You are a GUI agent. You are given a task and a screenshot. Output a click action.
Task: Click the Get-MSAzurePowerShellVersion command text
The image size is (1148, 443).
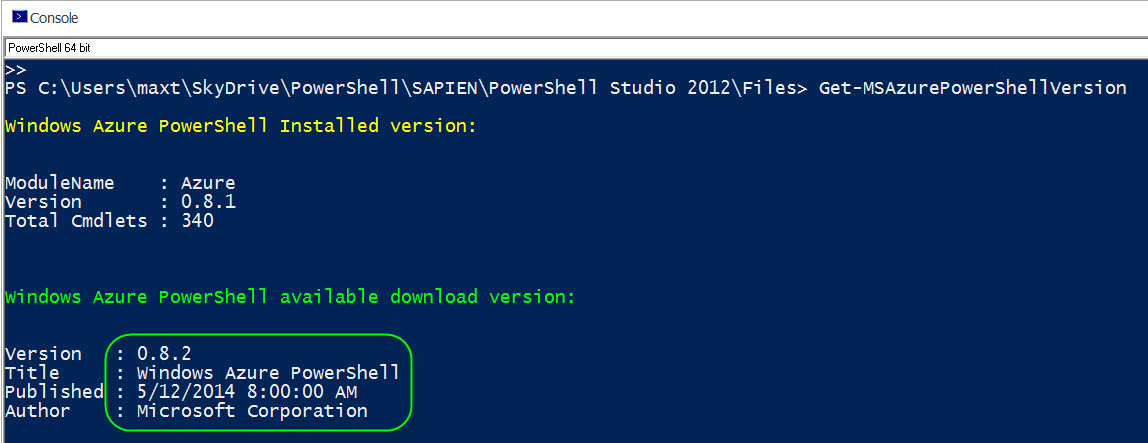point(972,89)
